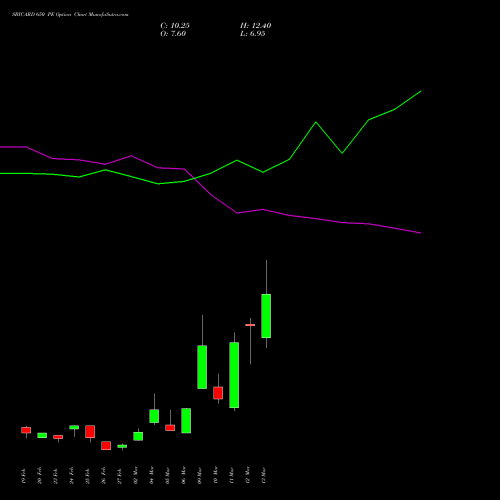
Task: Click the red candle above 26 Feb
Action: click(x=106, y=446)
